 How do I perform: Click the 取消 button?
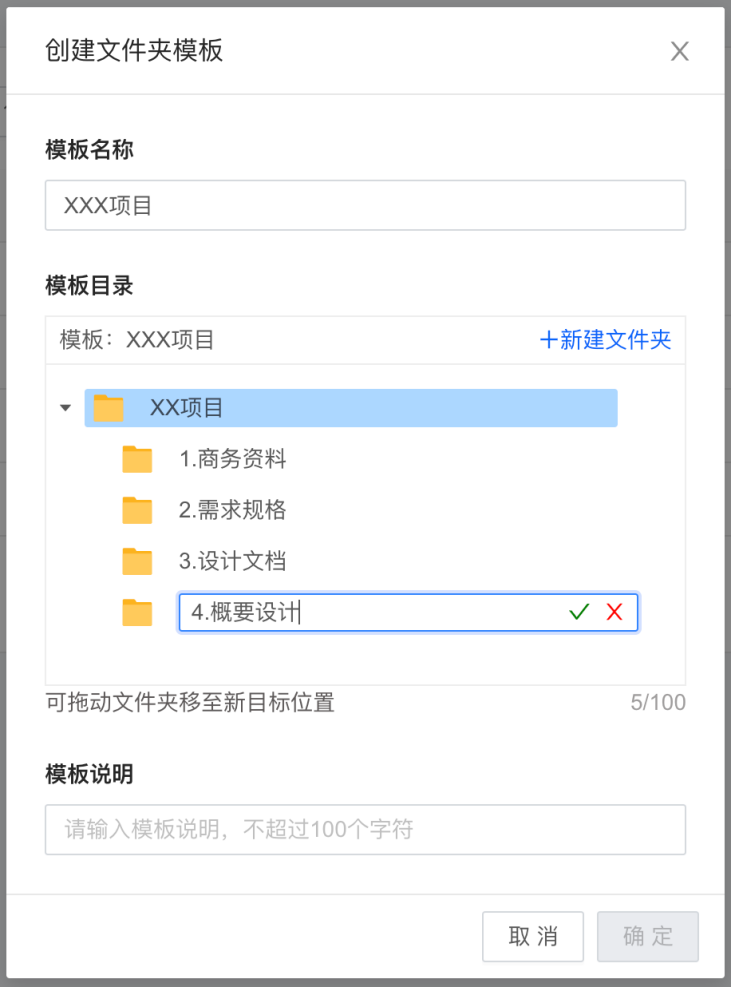[533, 937]
